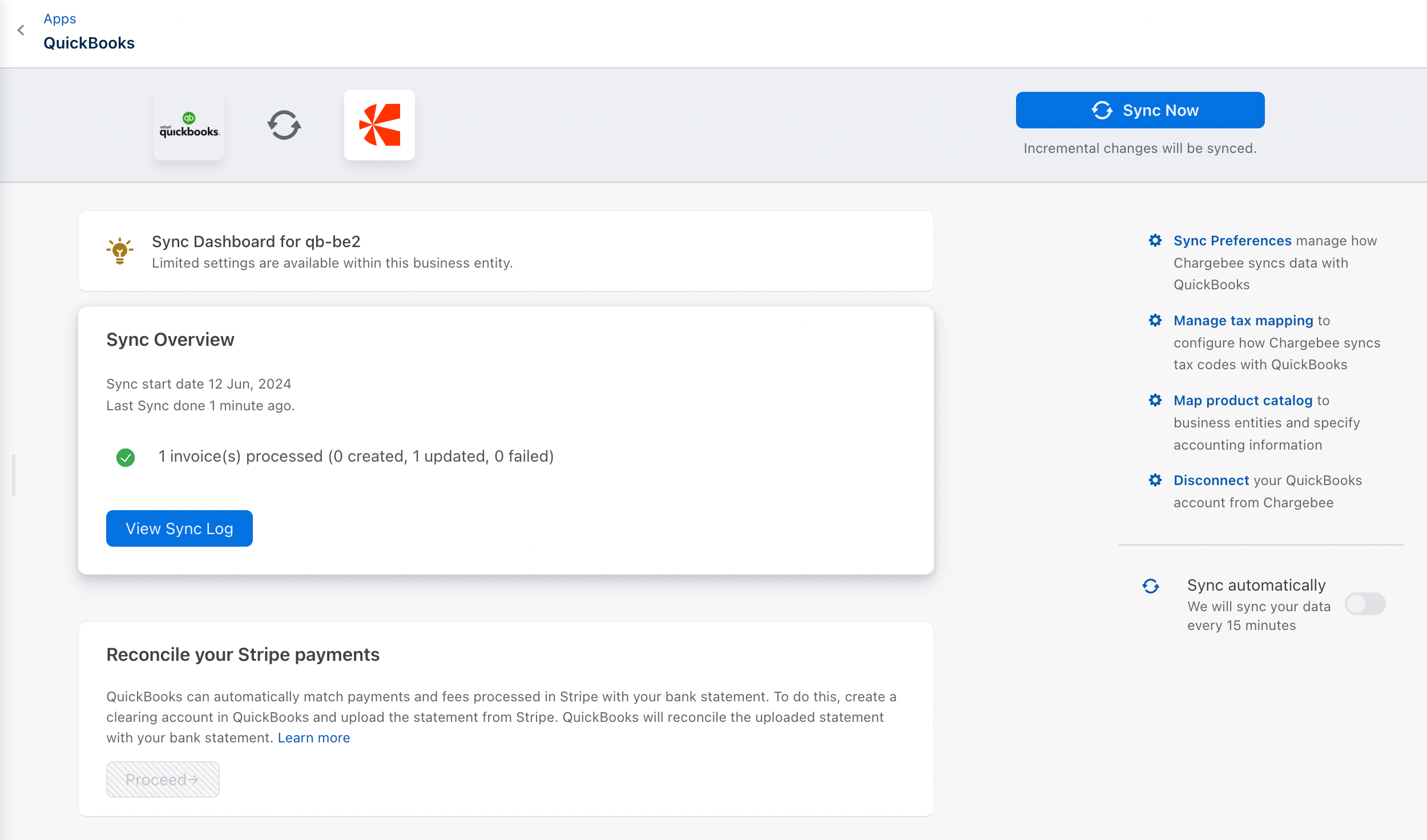Click Learn more about Stripe reconciliation
Screen dimensions: 1427x840
pyautogui.click(x=314, y=738)
